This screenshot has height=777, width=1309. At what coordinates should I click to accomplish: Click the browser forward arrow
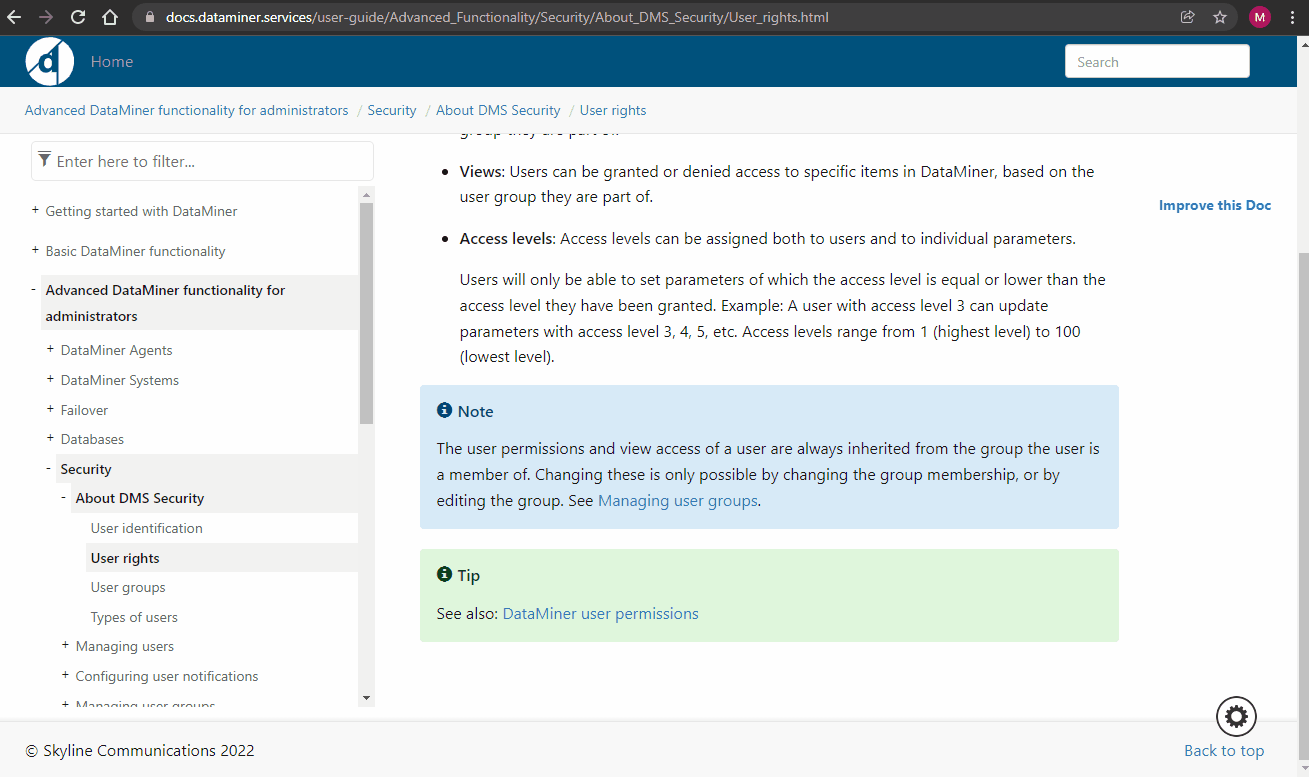pos(46,17)
